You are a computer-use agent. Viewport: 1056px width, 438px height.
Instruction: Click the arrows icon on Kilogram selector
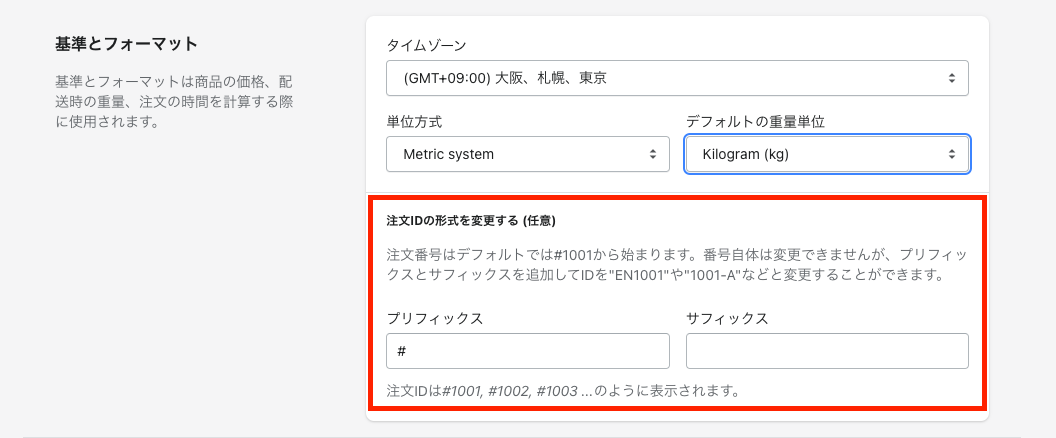click(x=951, y=154)
